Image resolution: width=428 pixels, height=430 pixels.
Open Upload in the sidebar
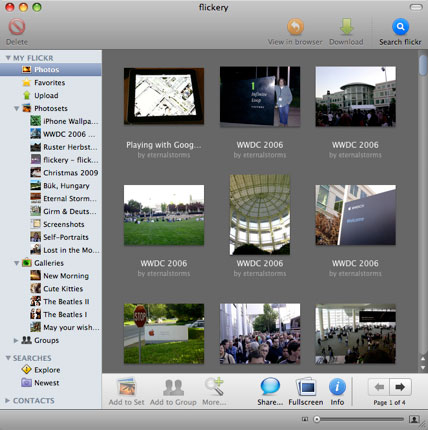pyautogui.click(x=51, y=96)
